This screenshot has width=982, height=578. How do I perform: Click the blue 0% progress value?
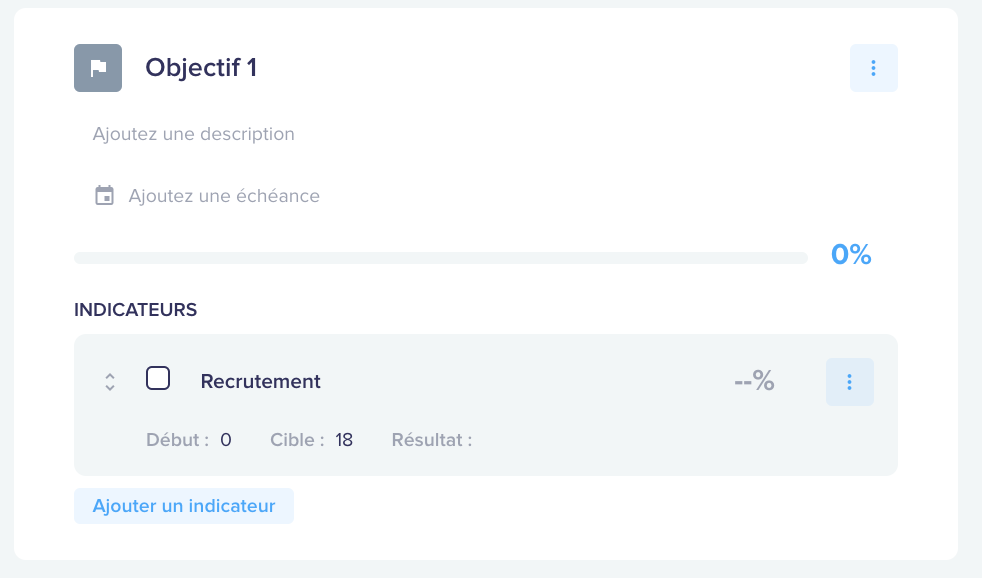coord(851,255)
